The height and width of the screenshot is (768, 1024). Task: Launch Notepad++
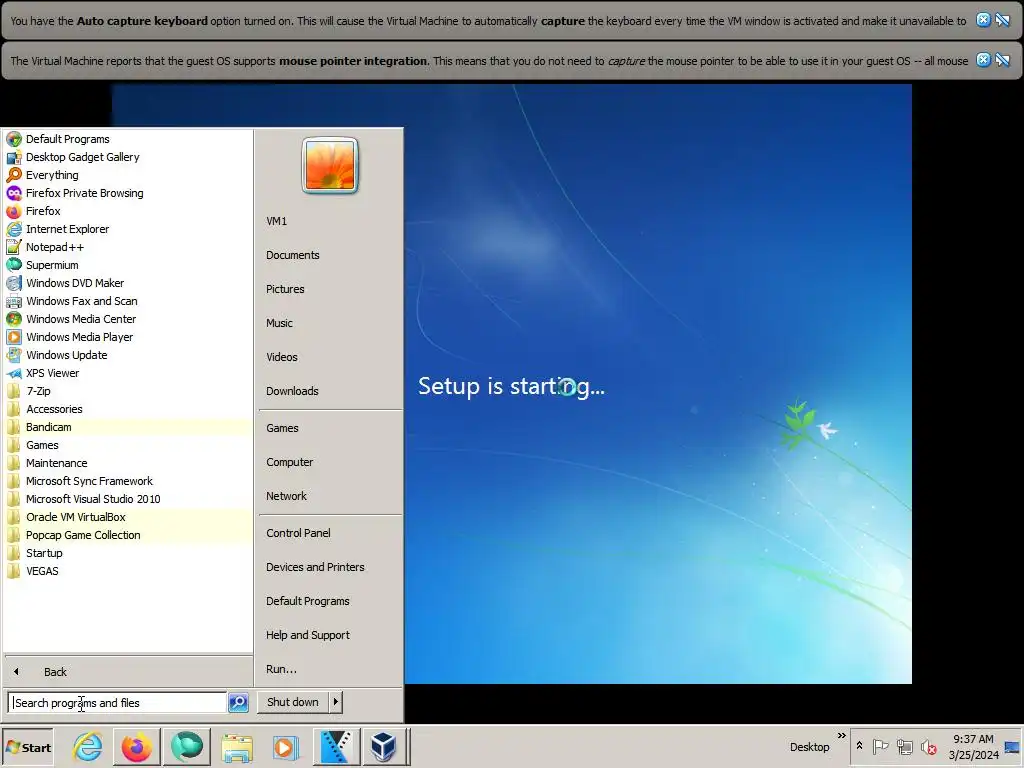click(x=127, y=247)
